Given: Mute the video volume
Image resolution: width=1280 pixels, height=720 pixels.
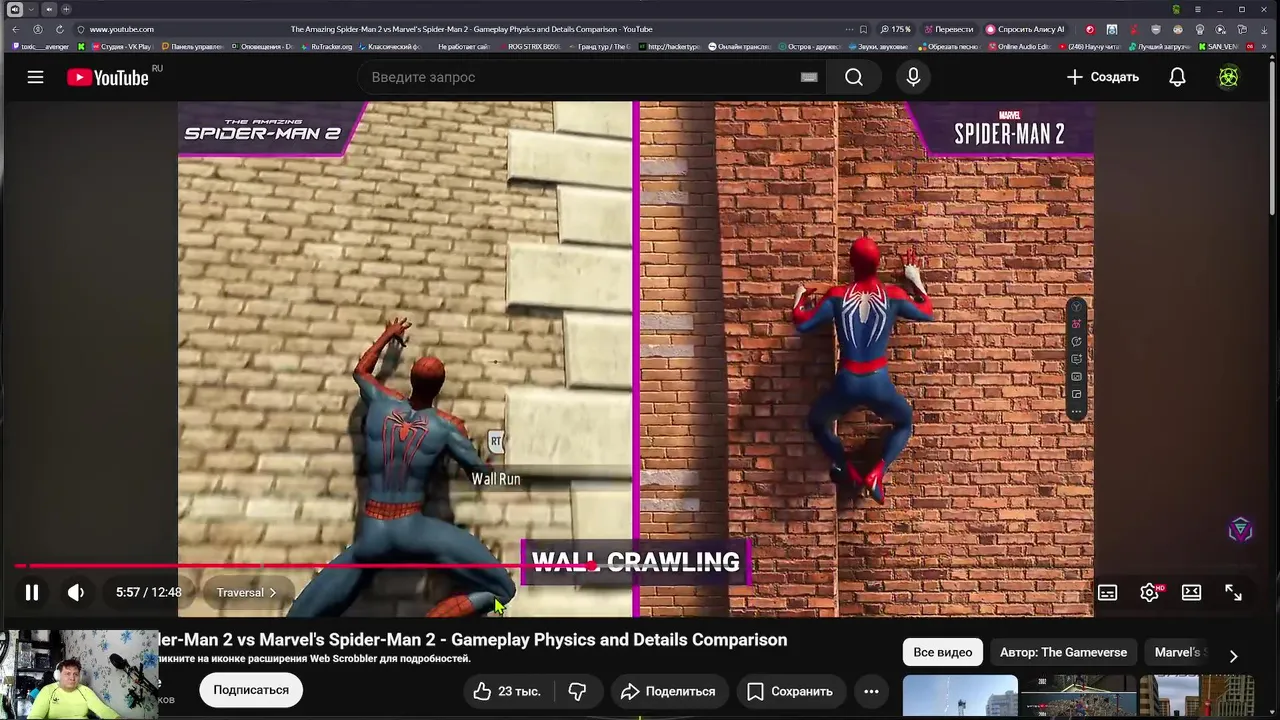Looking at the screenshot, I should (x=76, y=592).
